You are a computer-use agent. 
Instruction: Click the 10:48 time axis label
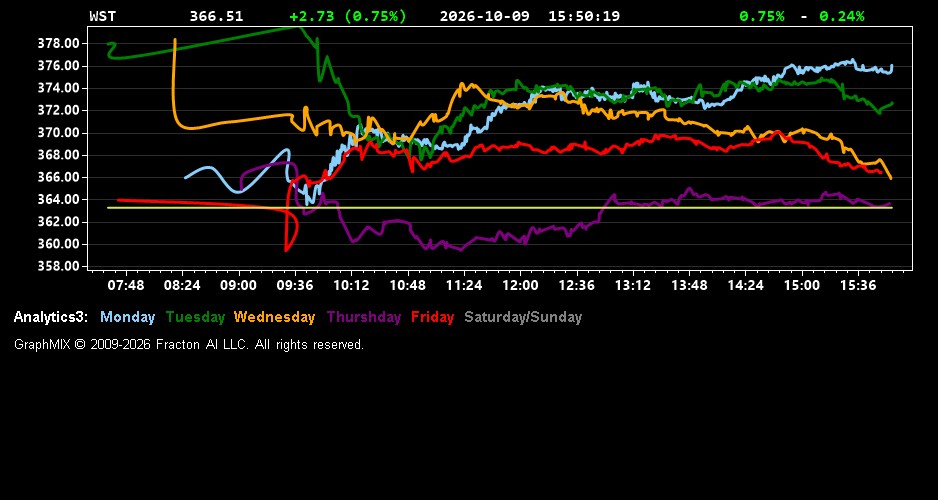(407, 285)
